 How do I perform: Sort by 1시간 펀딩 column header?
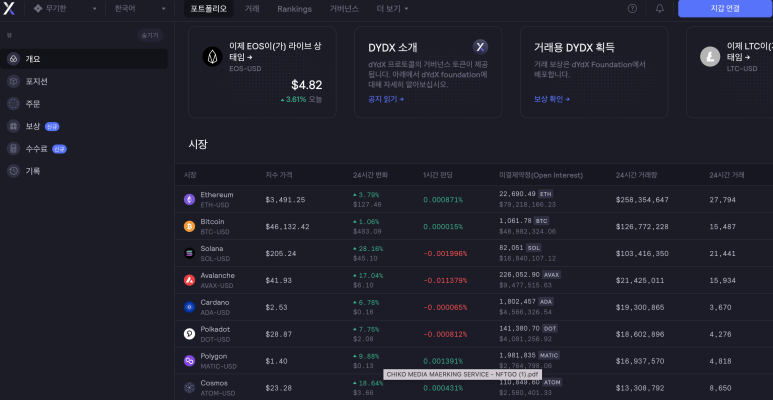click(438, 175)
